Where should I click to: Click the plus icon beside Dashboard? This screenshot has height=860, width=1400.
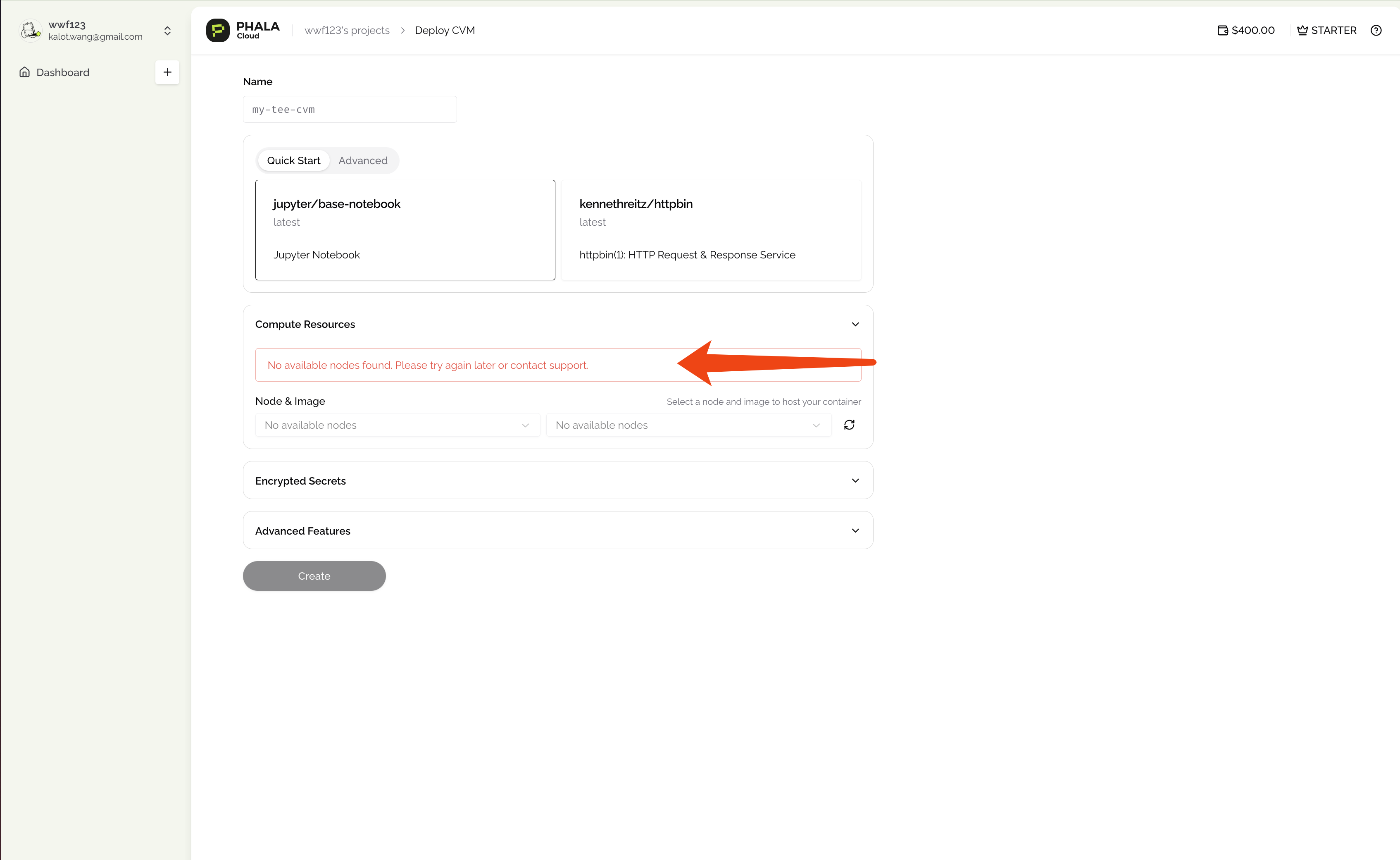[x=167, y=72]
